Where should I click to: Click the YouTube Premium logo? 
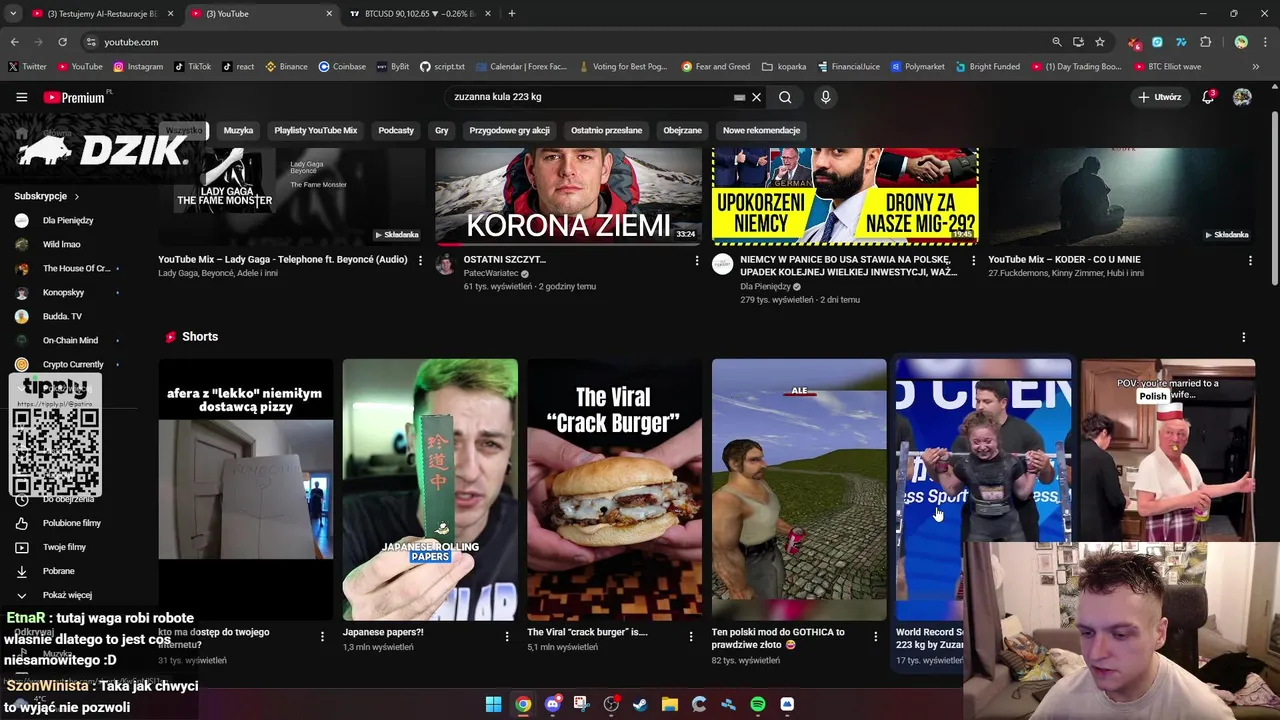(74, 97)
